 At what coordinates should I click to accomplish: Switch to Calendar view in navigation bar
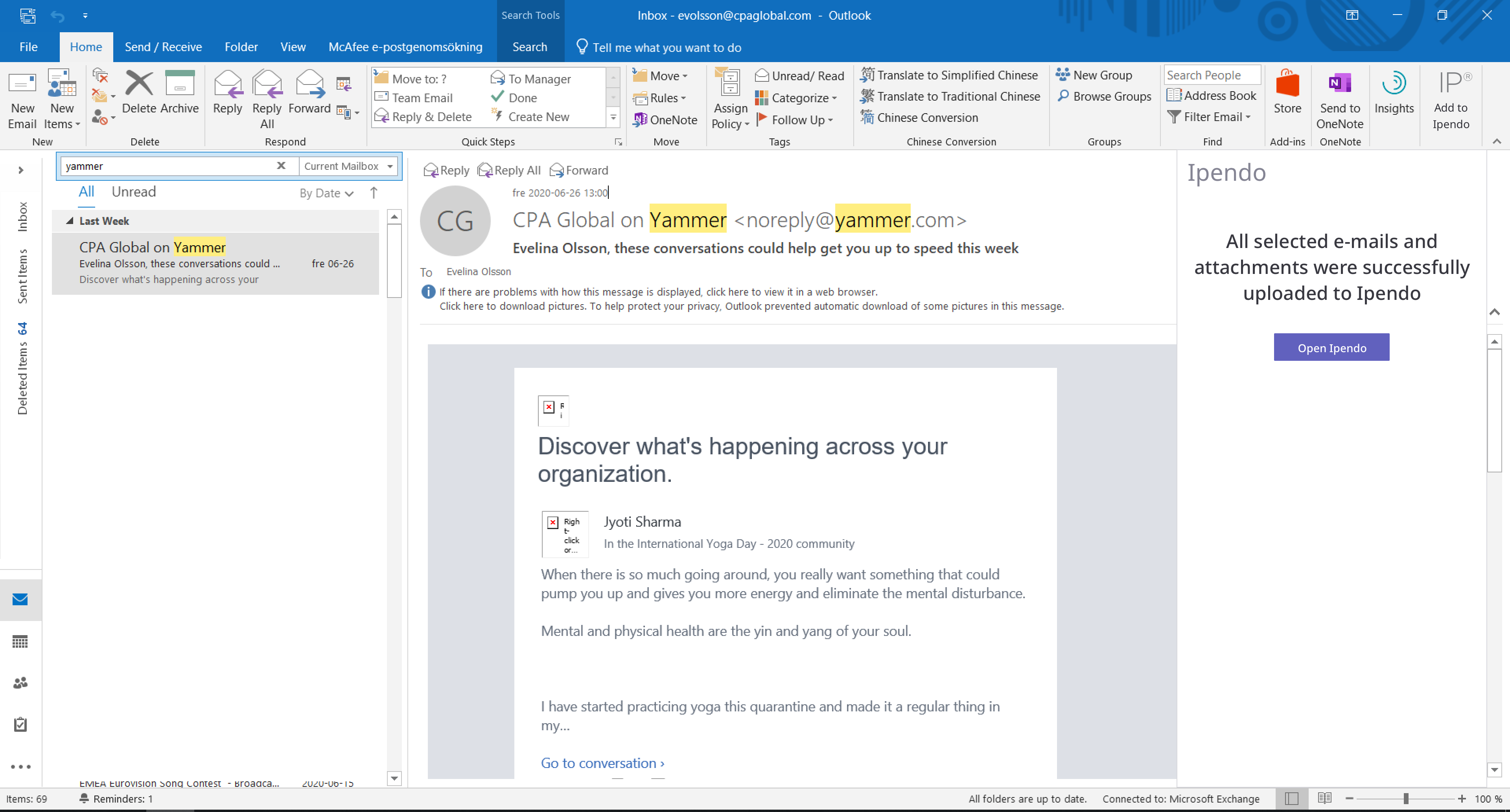20,641
